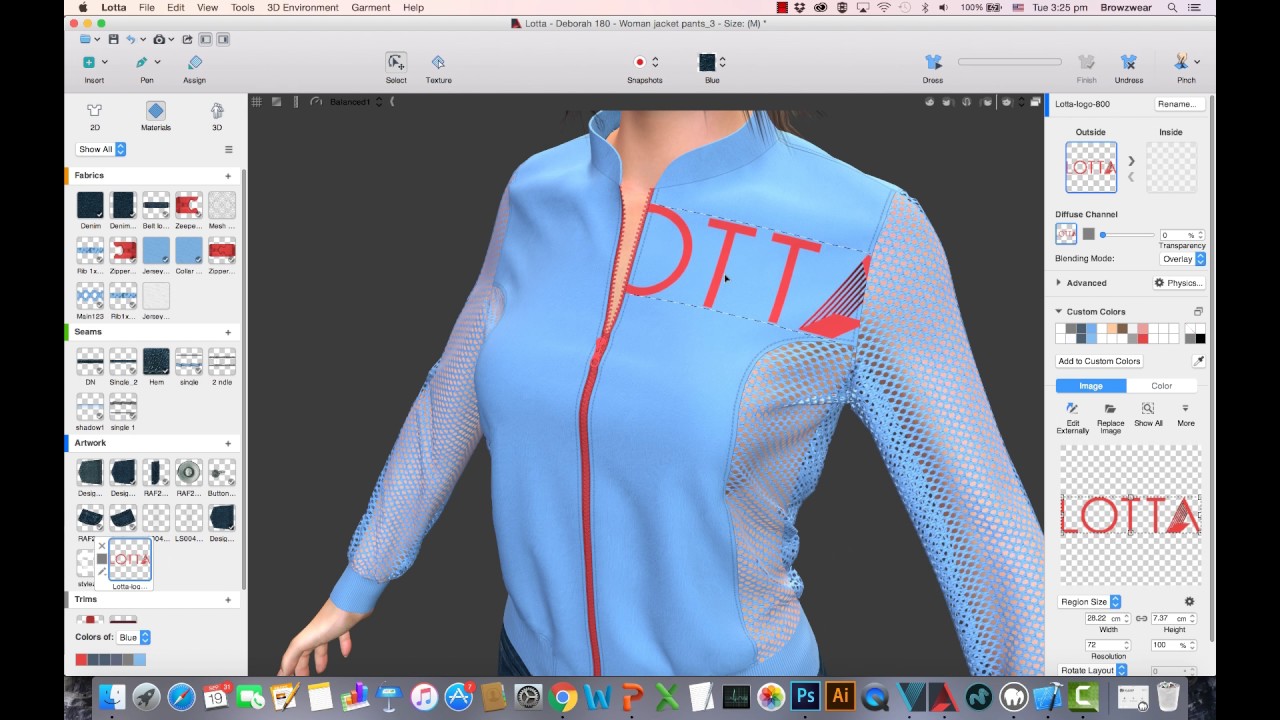
Task: Switch to the Color tab
Action: (x=1161, y=386)
